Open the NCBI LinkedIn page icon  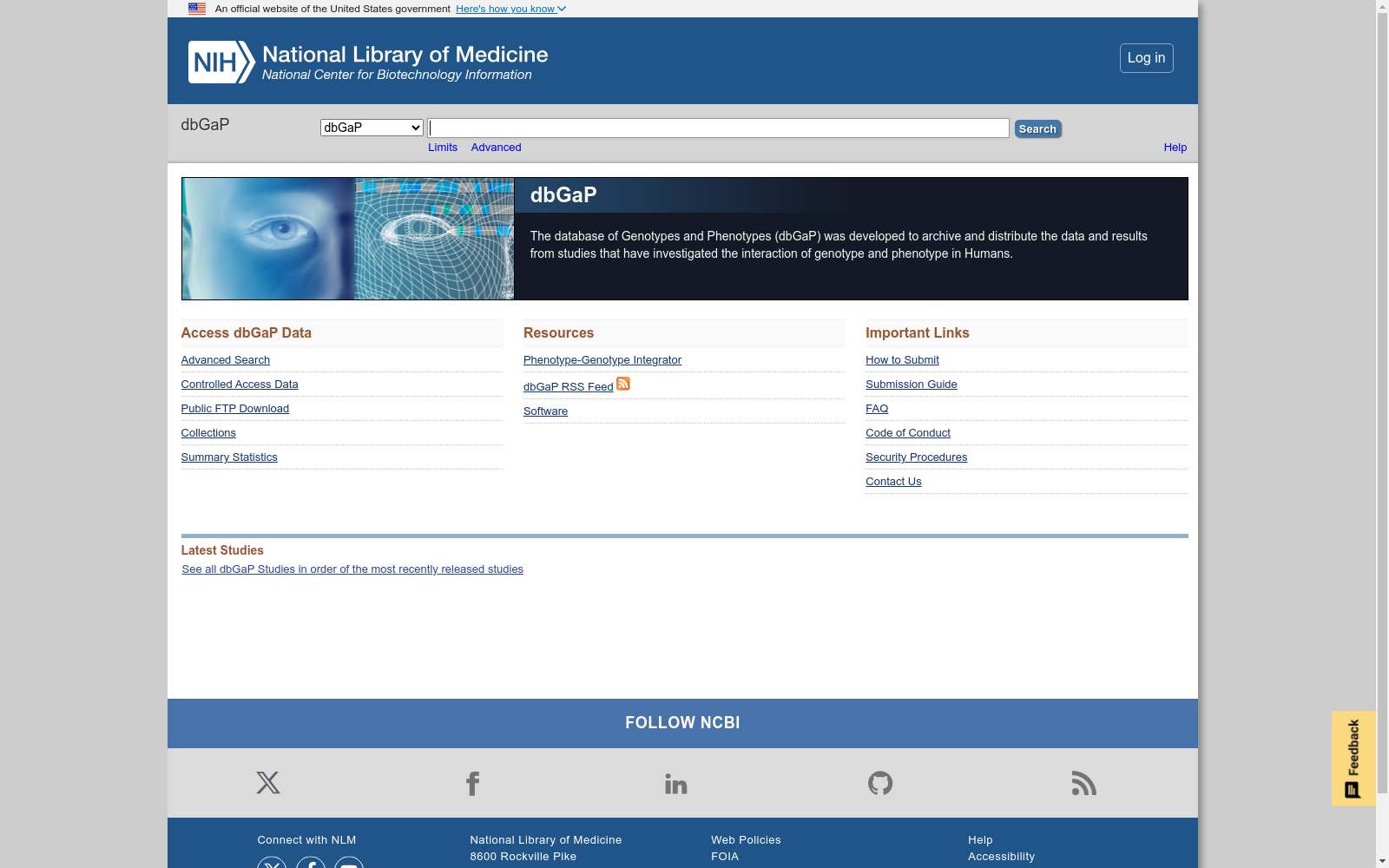(676, 784)
